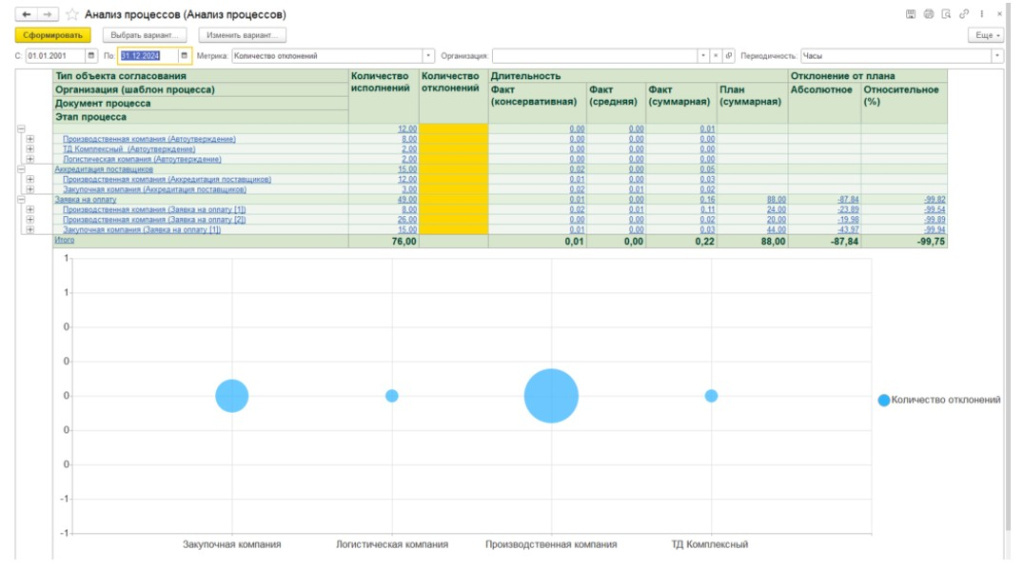Click Изменить вариант button

242,35
